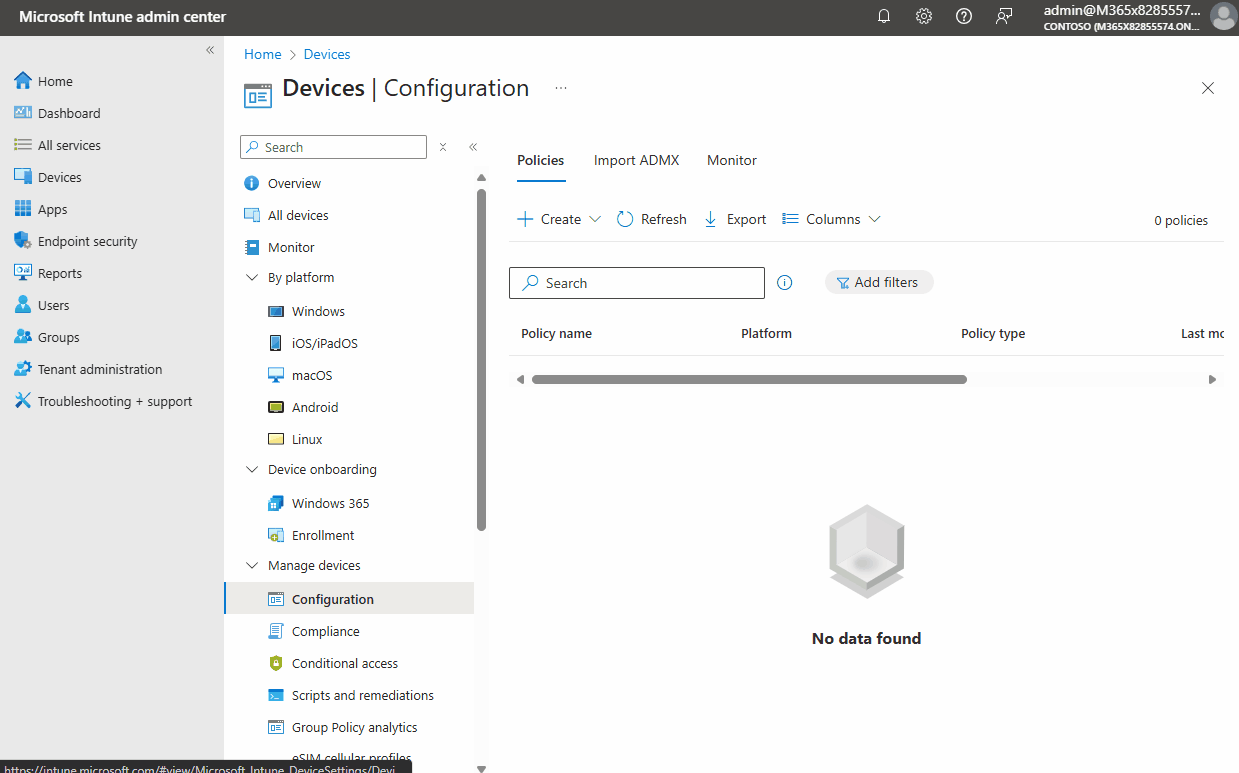Open the admin account avatar

point(1222,17)
